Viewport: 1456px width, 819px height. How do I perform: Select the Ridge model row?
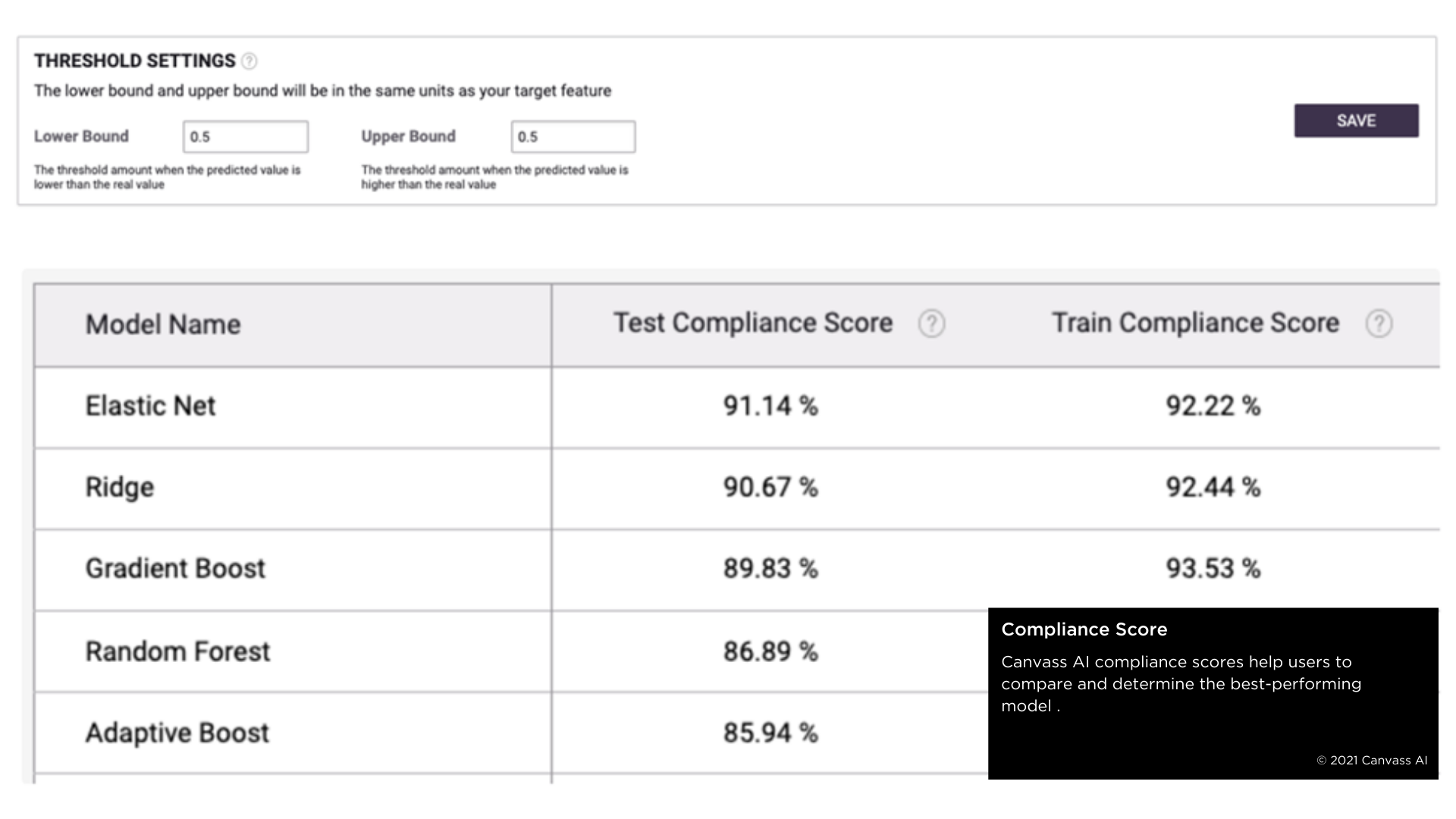pos(737,488)
